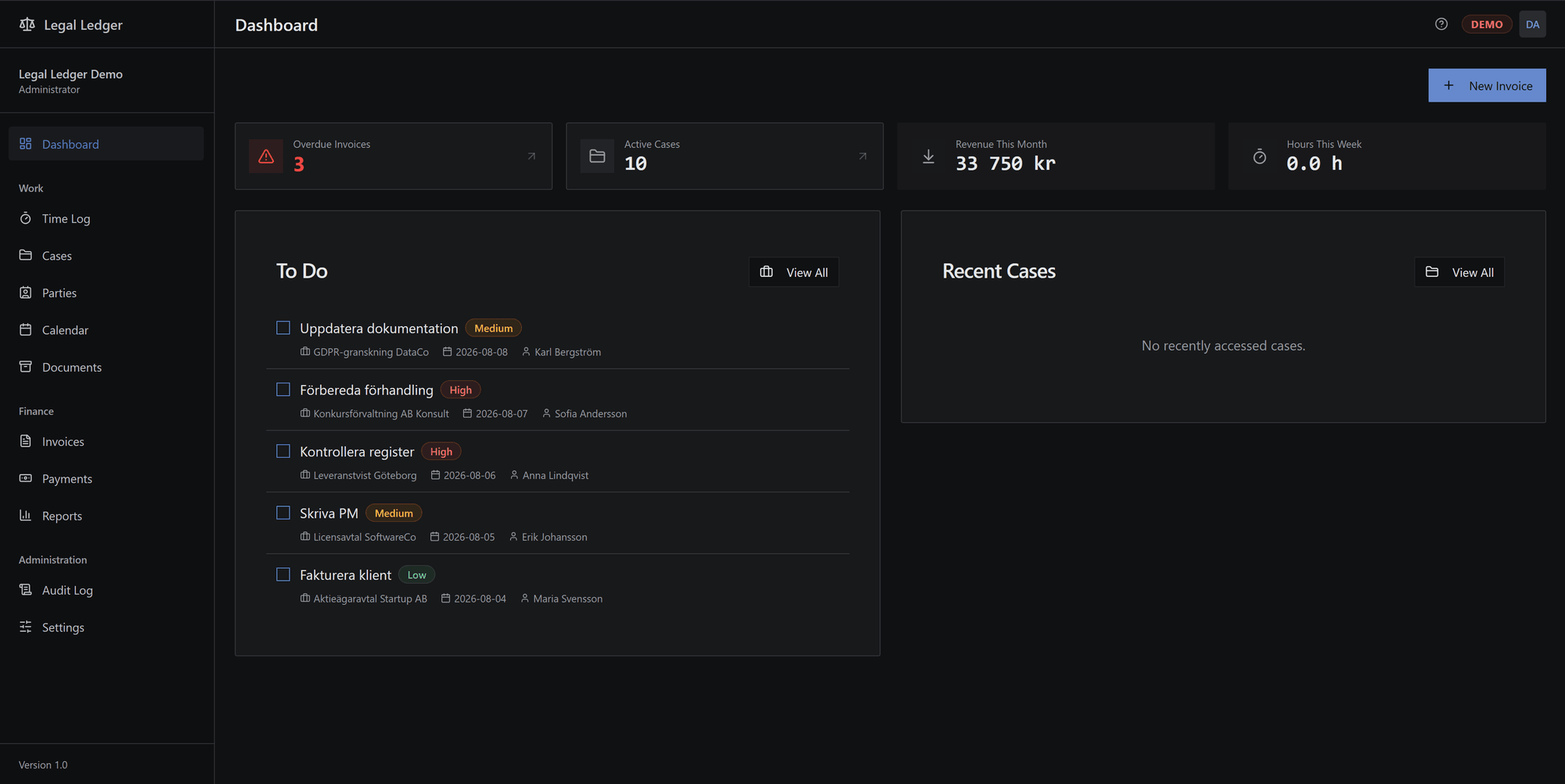Click the DEMO badge in header
Viewport: 1565px width, 784px height.
pyautogui.click(x=1487, y=24)
